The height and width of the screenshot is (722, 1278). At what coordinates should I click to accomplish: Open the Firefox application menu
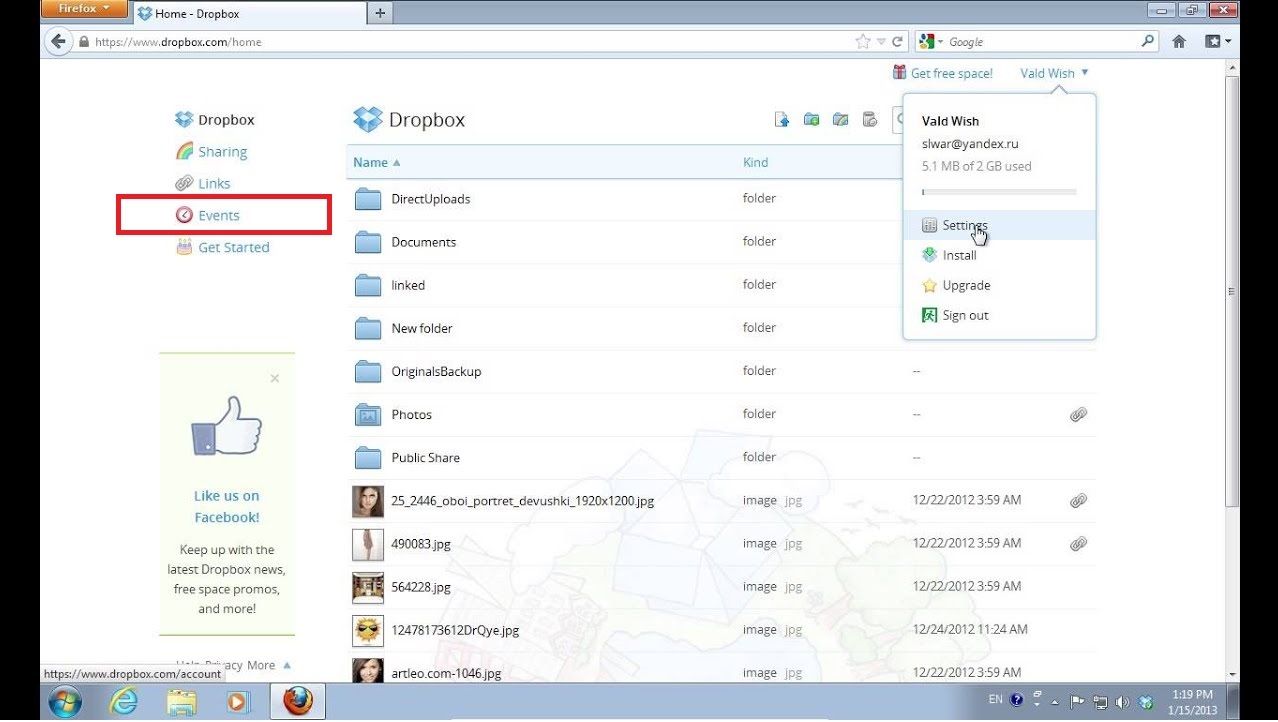coord(84,9)
